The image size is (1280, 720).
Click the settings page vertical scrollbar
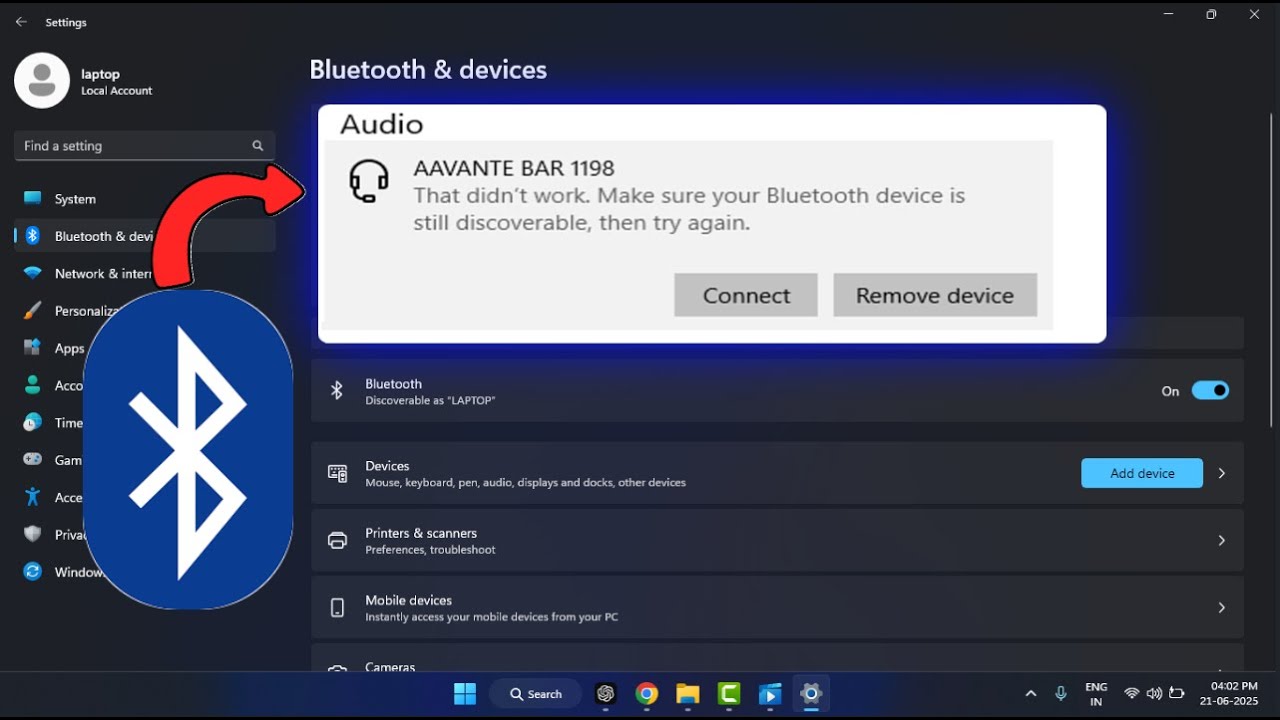click(x=1271, y=270)
